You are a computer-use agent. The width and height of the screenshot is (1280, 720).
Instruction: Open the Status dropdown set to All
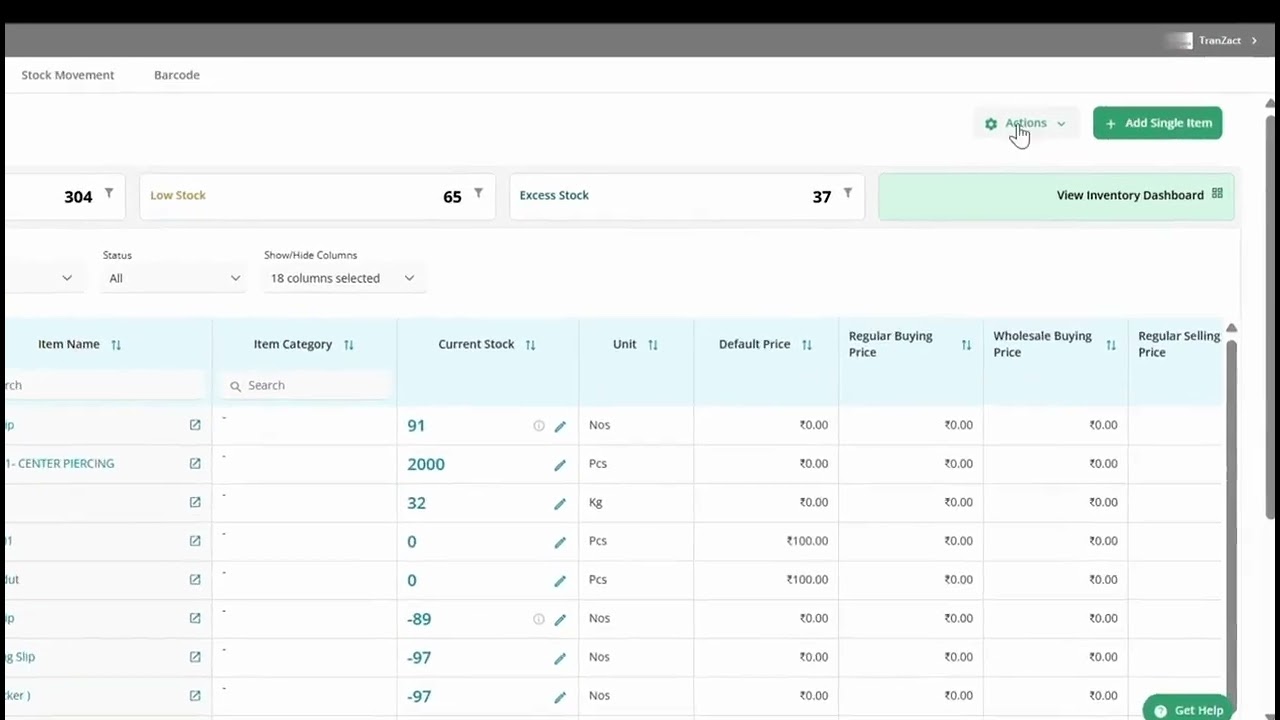click(x=174, y=278)
